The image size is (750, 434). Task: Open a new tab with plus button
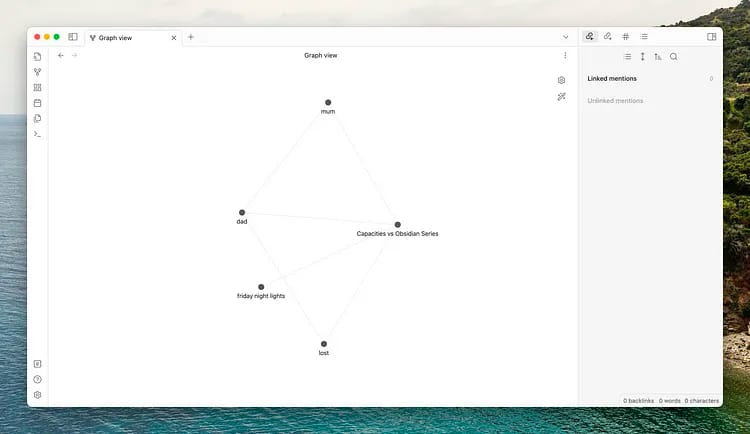click(191, 37)
